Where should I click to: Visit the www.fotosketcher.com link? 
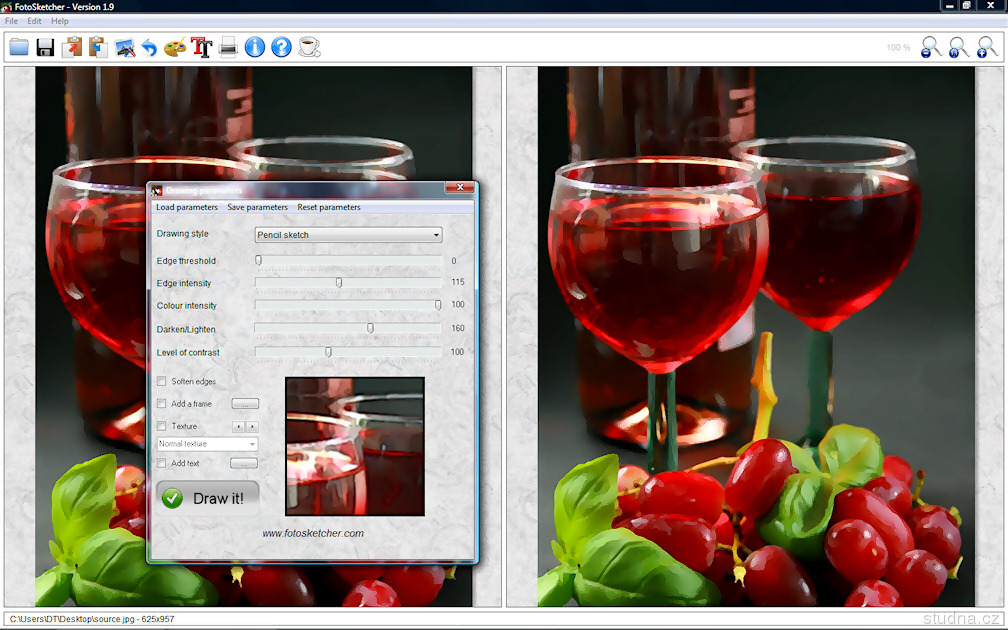pos(313,533)
